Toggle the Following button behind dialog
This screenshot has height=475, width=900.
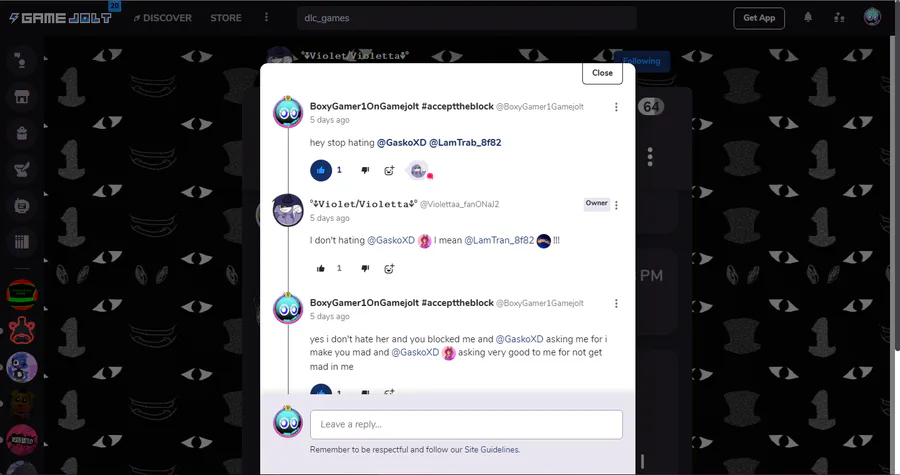click(641, 61)
